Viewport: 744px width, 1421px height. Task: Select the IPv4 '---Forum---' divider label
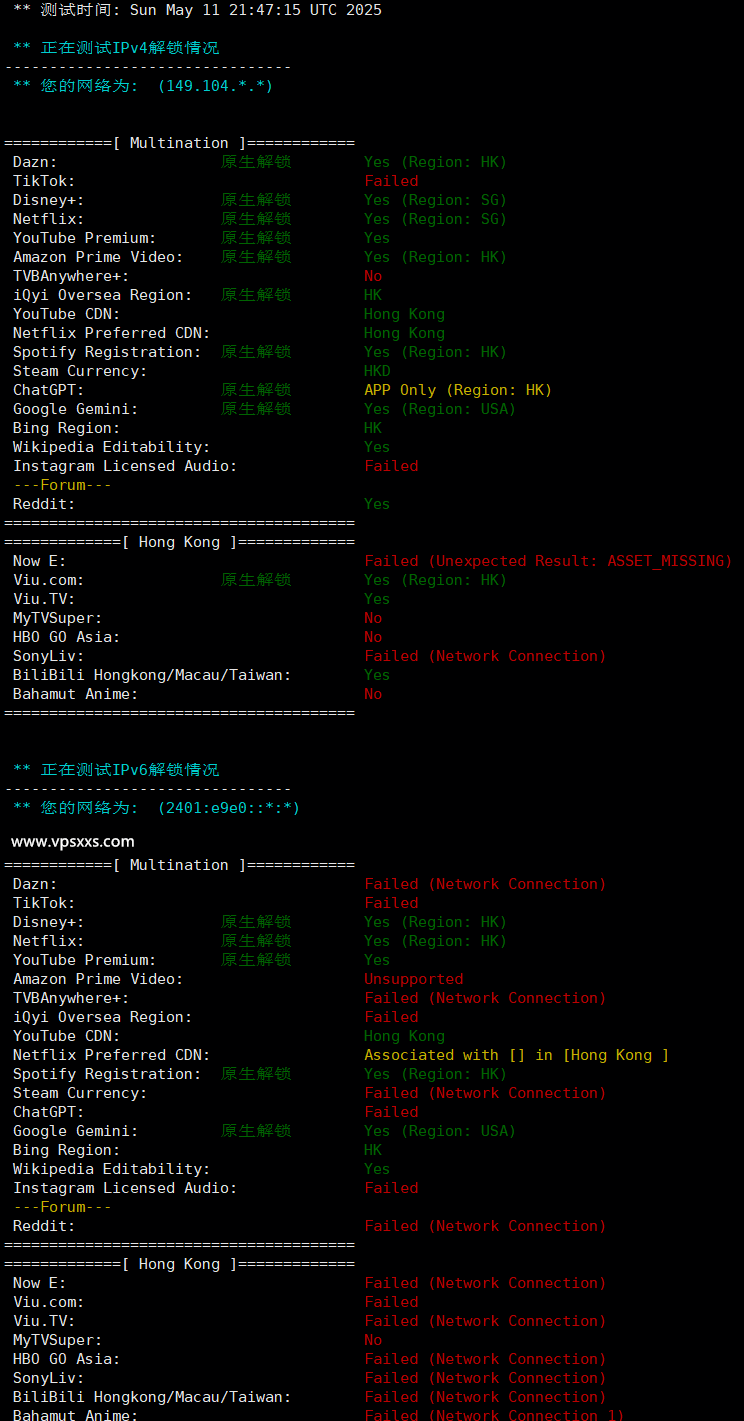(x=62, y=485)
